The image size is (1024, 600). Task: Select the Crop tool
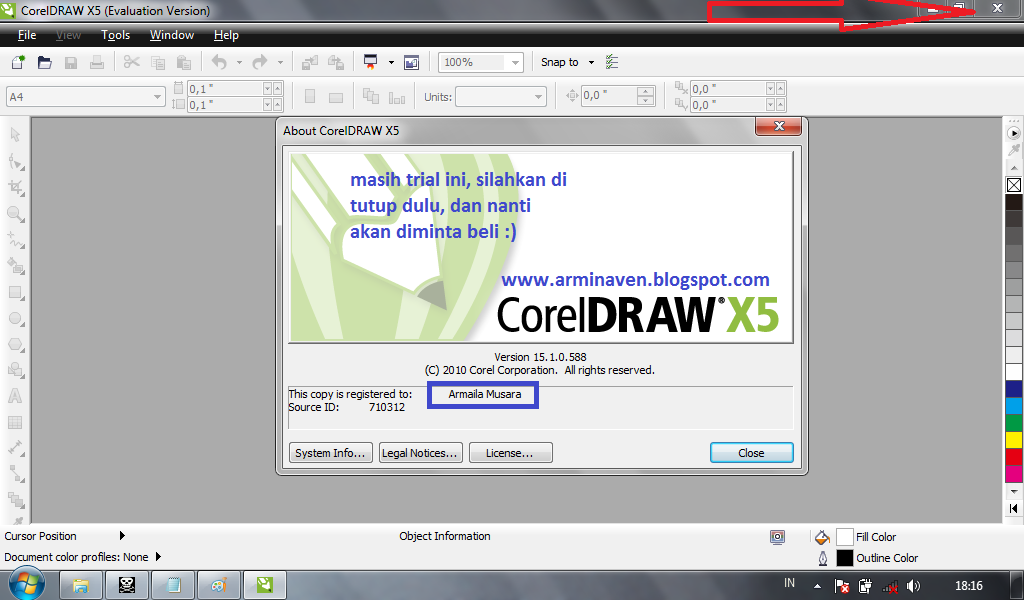[16, 188]
